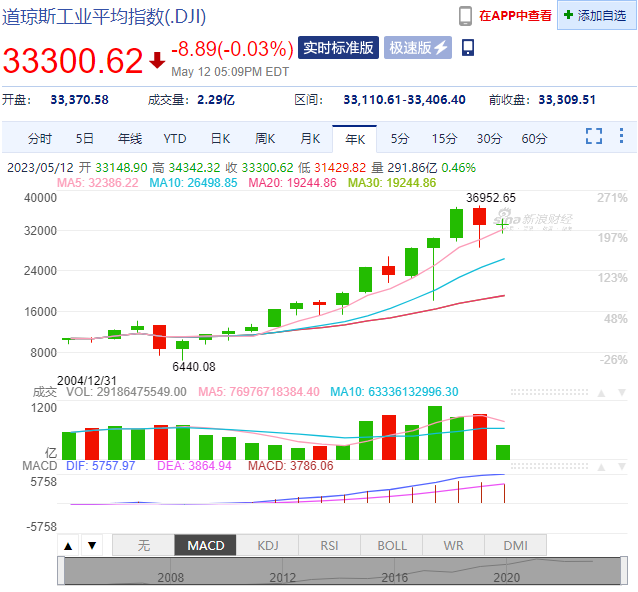Viewport: 638px width, 592px height.
Task: Switch to 实时标准版 mode
Action: (339, 47)
